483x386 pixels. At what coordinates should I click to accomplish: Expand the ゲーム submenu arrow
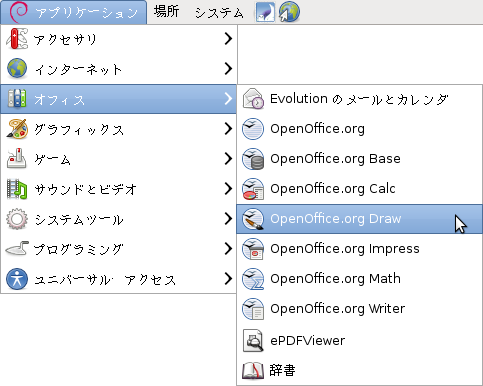coord(228,159)
